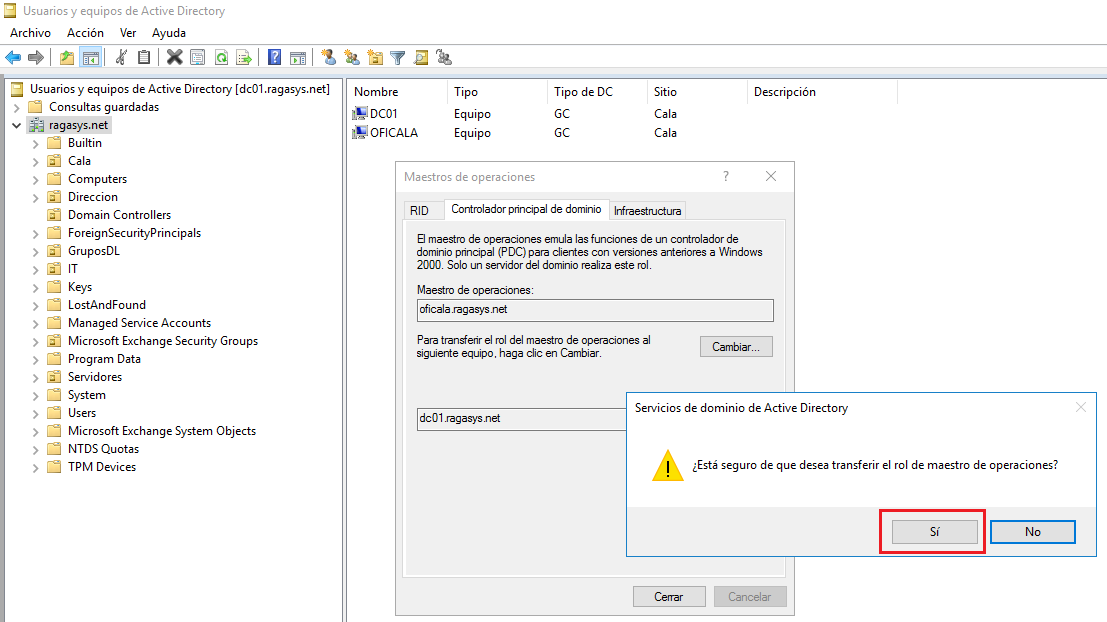Screen dimensions: 1107x622
Task: Select the IT organizational unit
Action: click(x=73, y=269)
